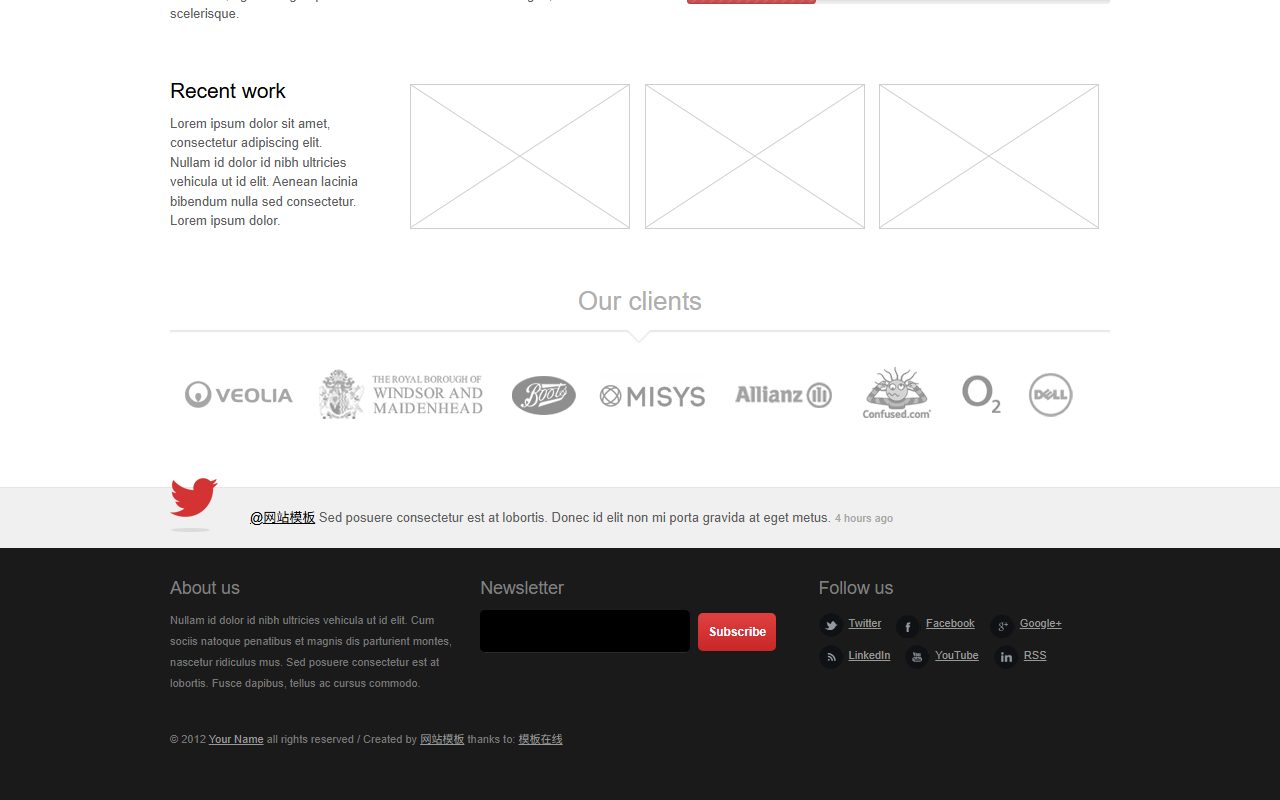The height and width of the screenshot is (800, 1280).
Task: Click the 'in' icon beside the RSS link
Action: pos(1006,657)
